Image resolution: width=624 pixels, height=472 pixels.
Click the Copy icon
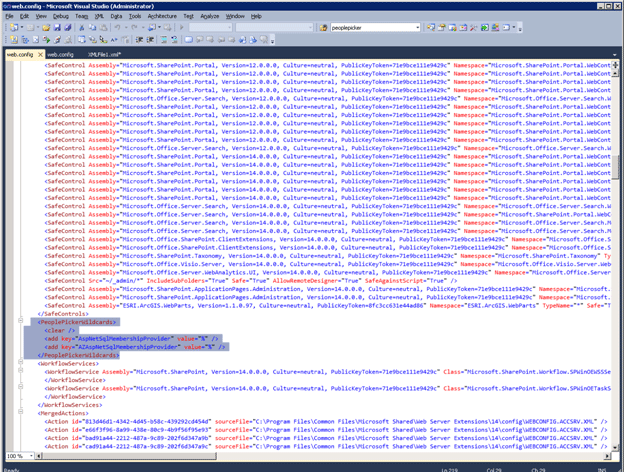coord(92,27)
